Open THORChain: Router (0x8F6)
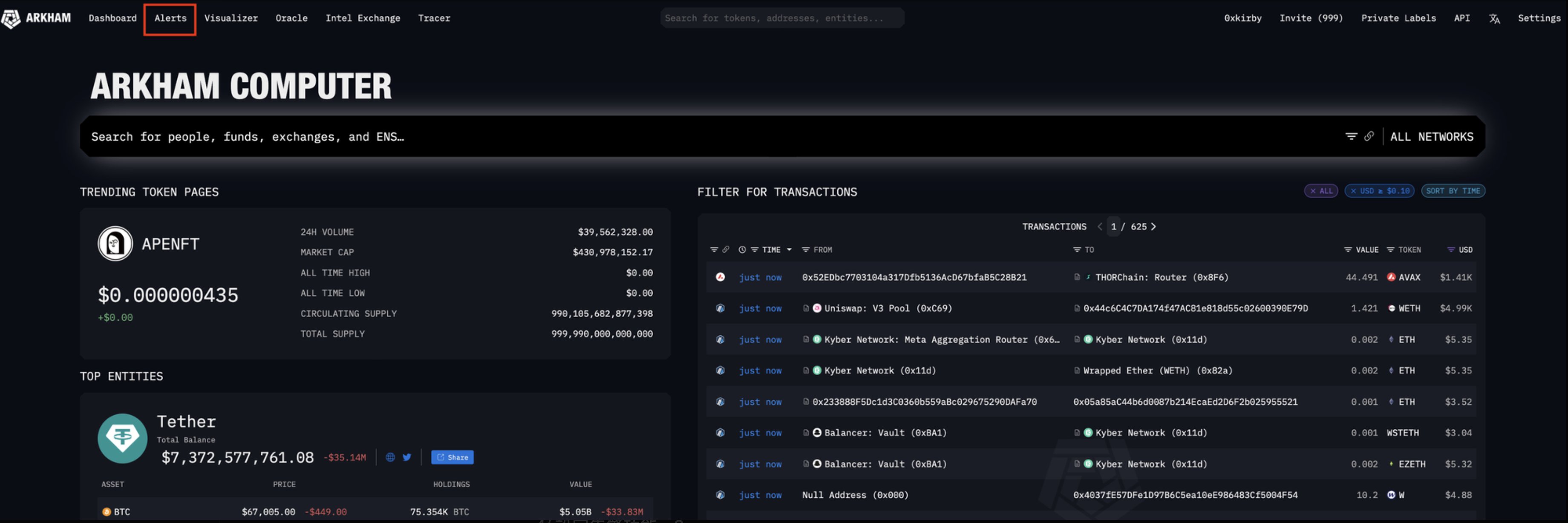Viewport: 1568px width, 523px height. pyautogui.click(x=1162, y=277)
